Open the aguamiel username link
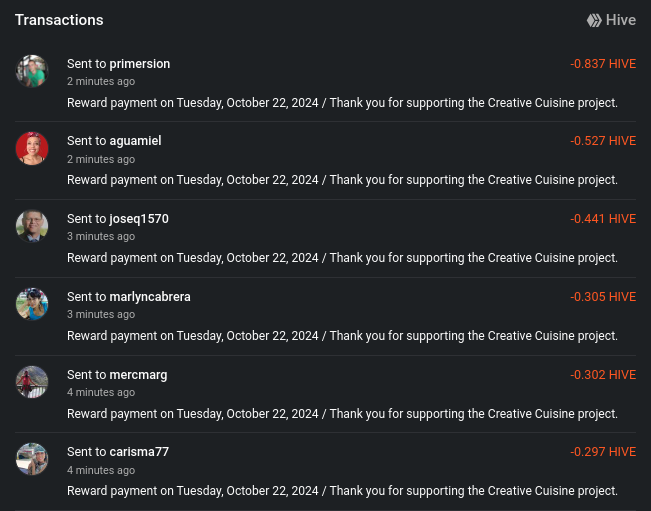This screenshot has height=511, width=651. point(135,141)
